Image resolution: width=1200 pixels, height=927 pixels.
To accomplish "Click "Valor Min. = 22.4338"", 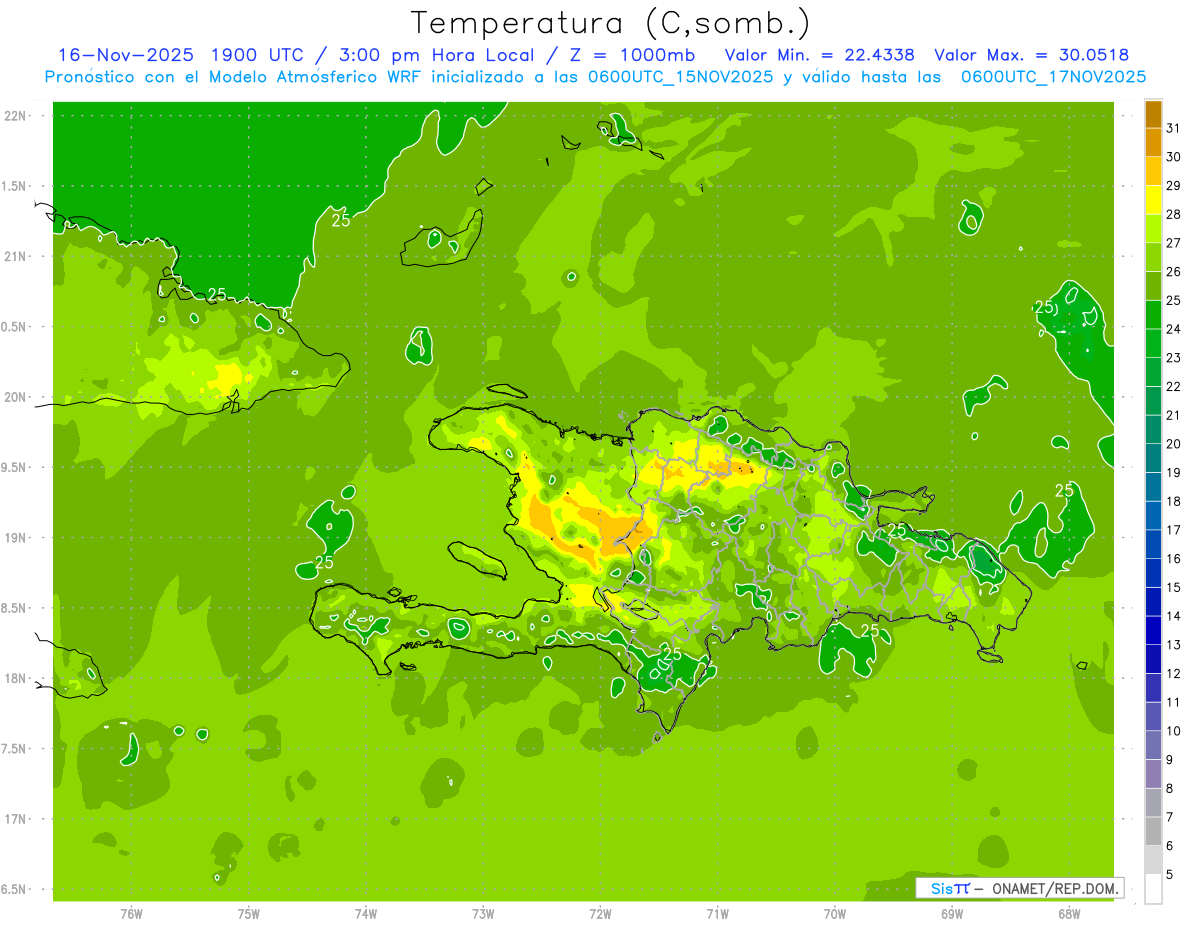I will pyautogui.click(x=820, y=54).
